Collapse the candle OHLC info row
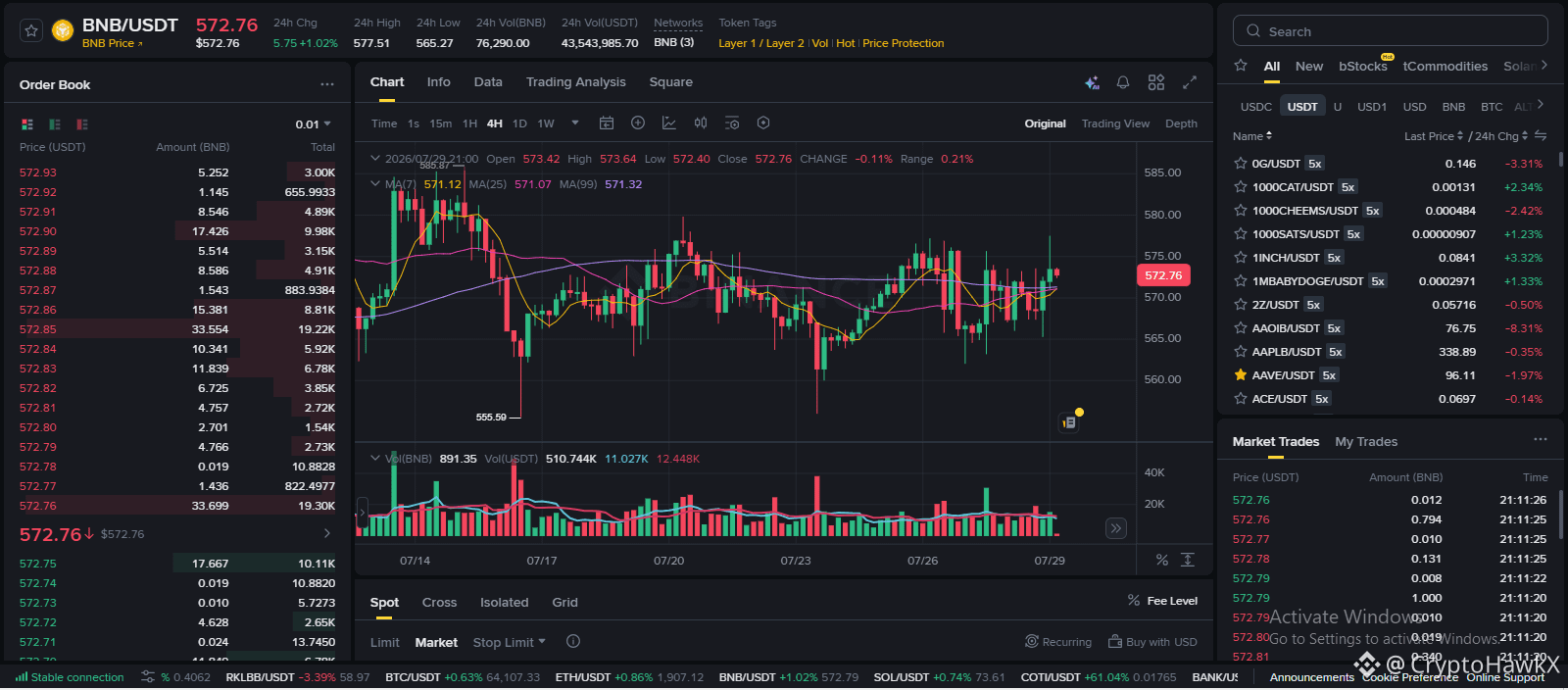 pos(374,158)
